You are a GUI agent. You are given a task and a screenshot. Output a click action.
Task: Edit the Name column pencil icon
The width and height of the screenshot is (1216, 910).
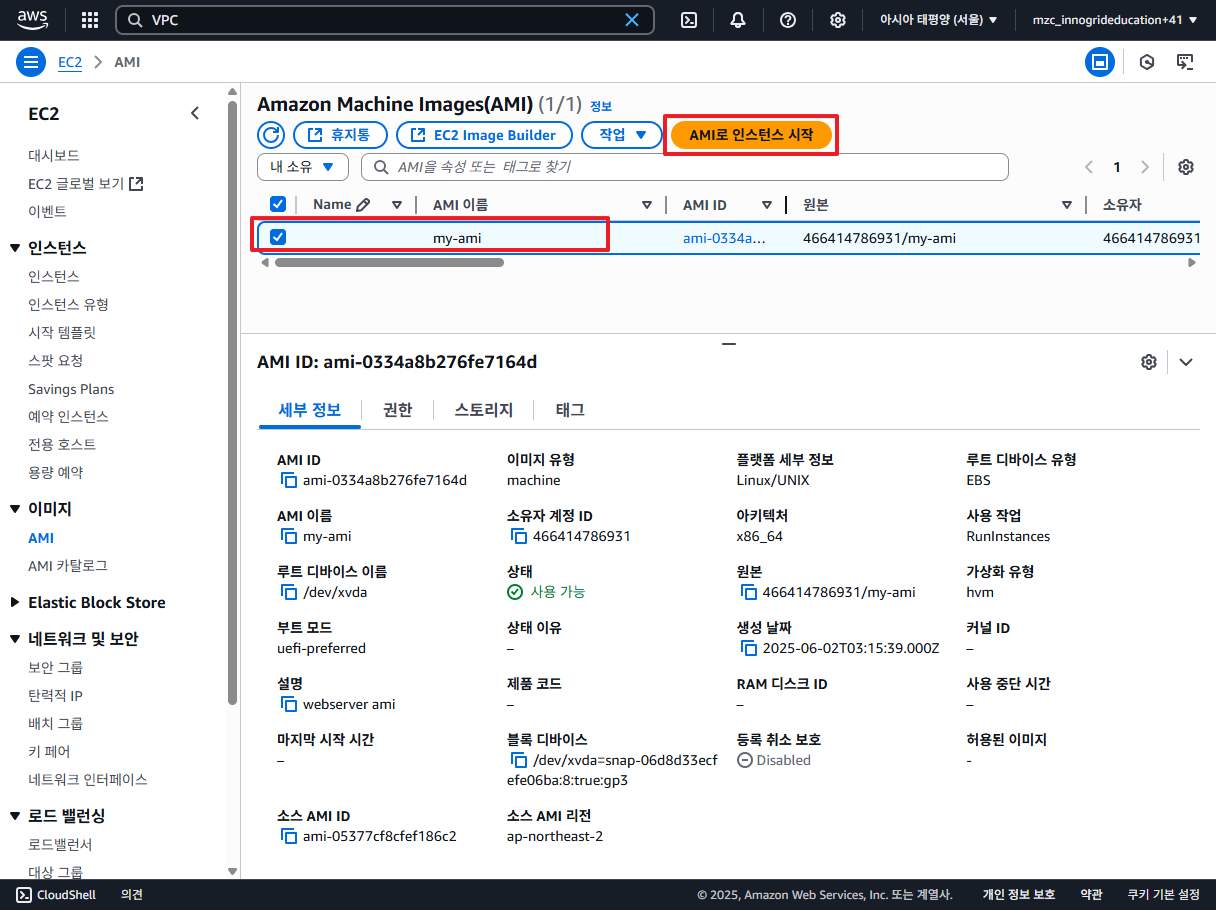[x=364, y=205]
